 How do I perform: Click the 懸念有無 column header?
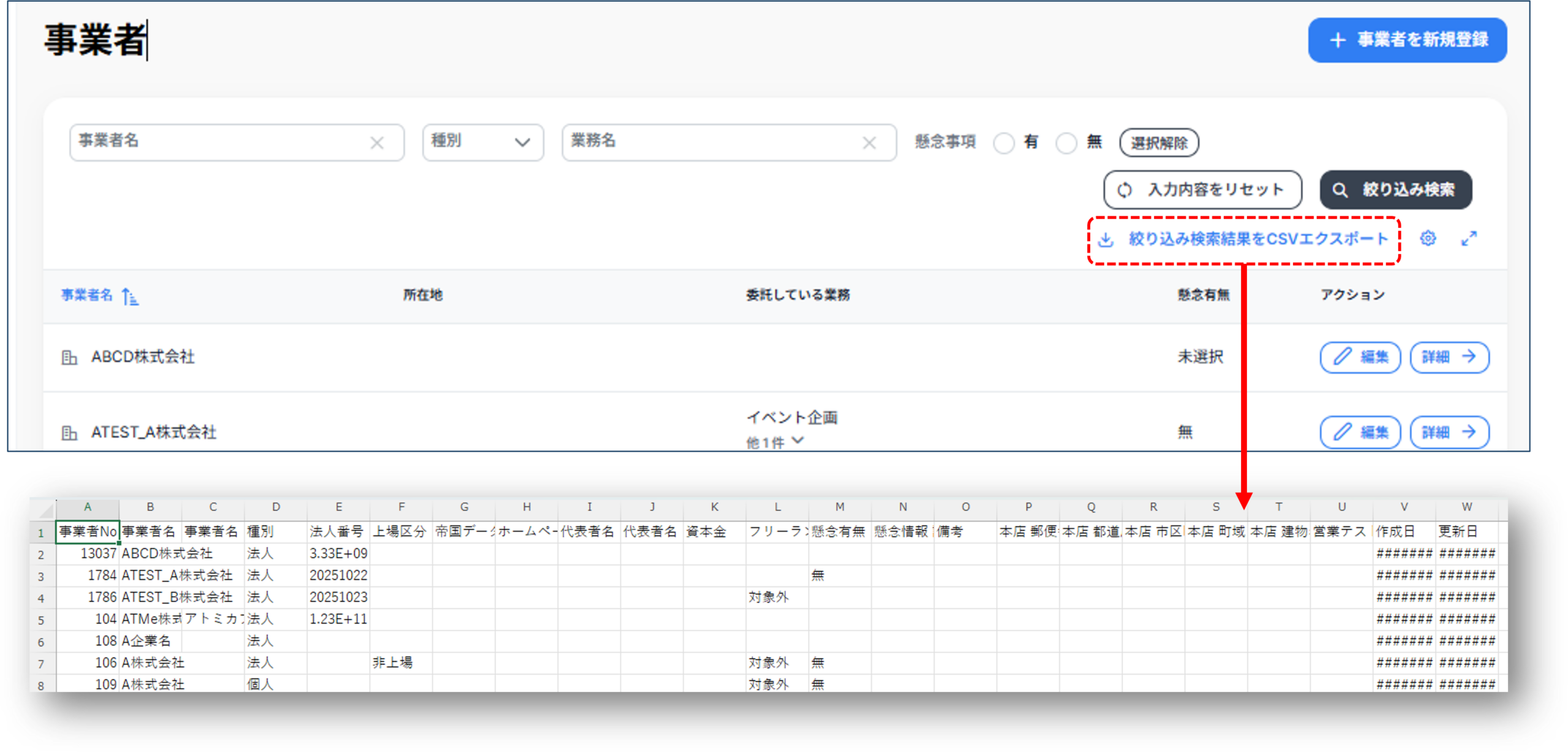coord(1203,295)
